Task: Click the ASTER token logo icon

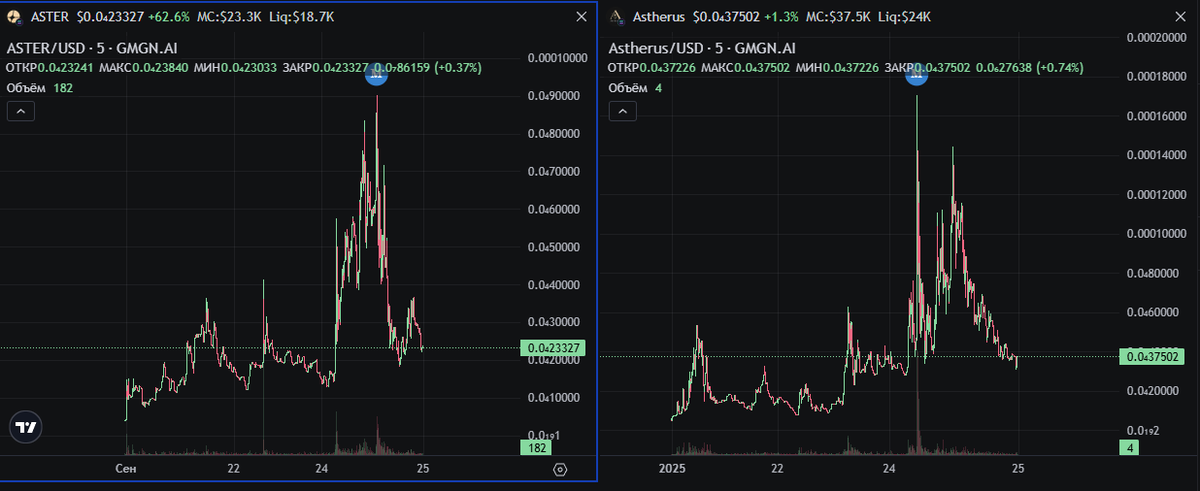Action: pos(13,16)
